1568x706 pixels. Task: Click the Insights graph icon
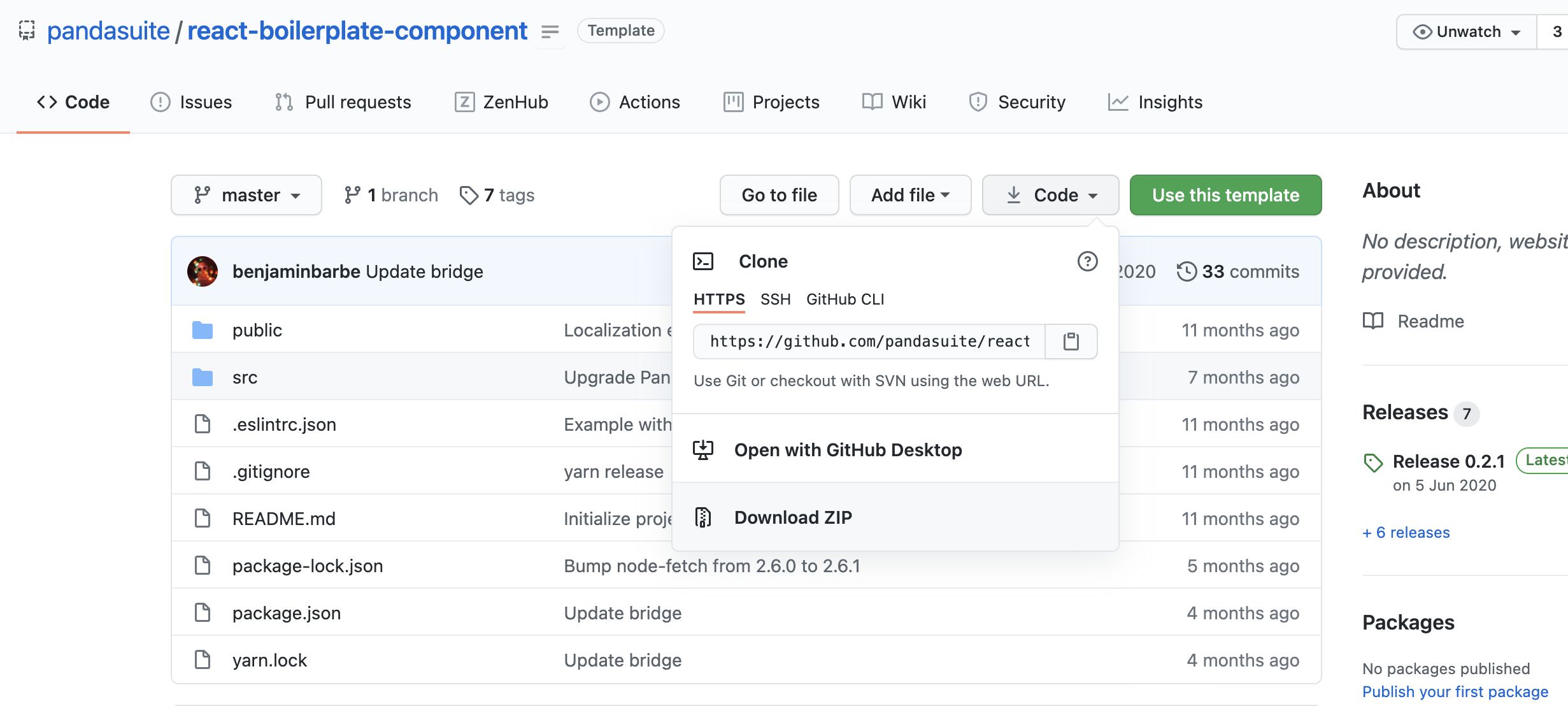(x=1116, y=101)
